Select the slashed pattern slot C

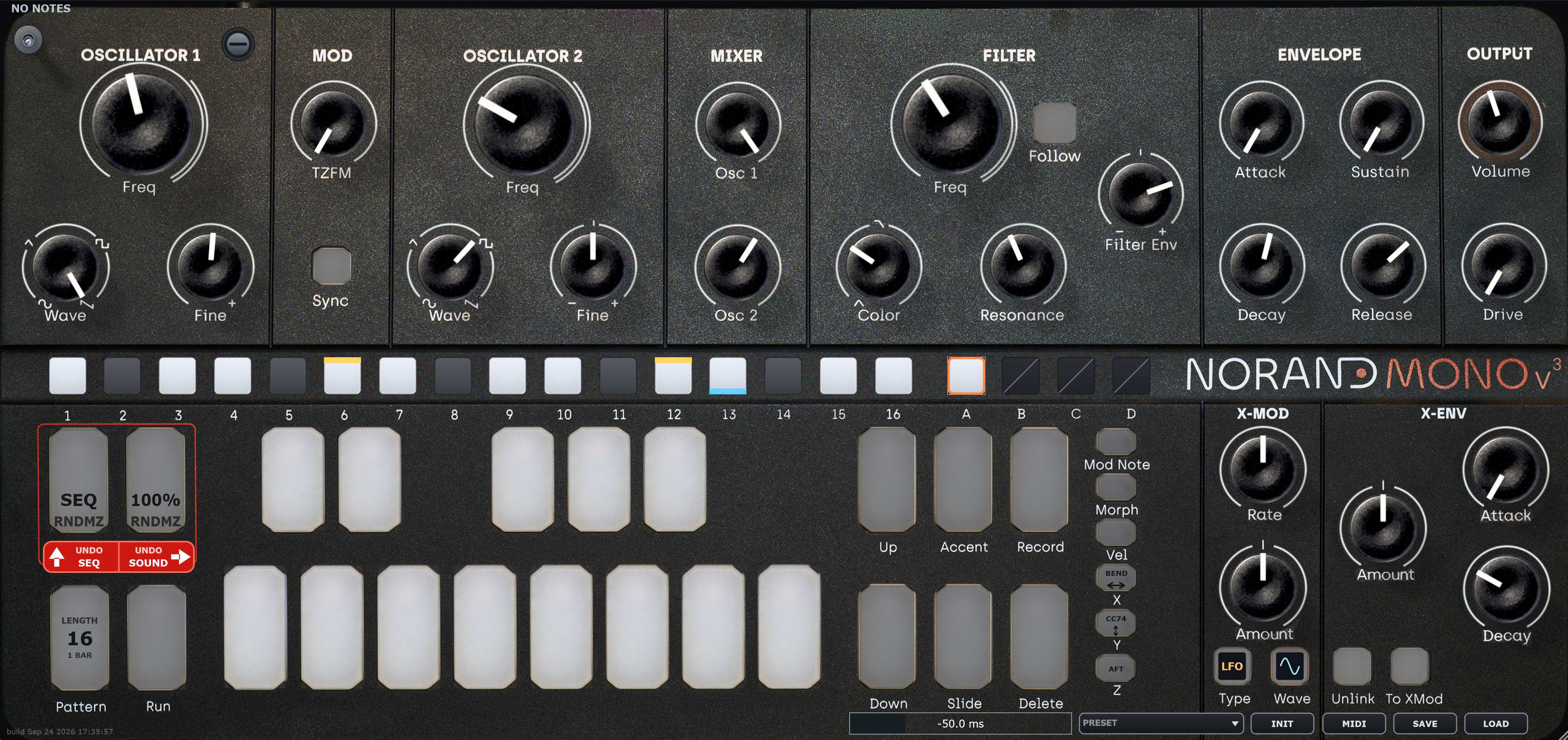pyautogui.click(x=1076, y=375)
